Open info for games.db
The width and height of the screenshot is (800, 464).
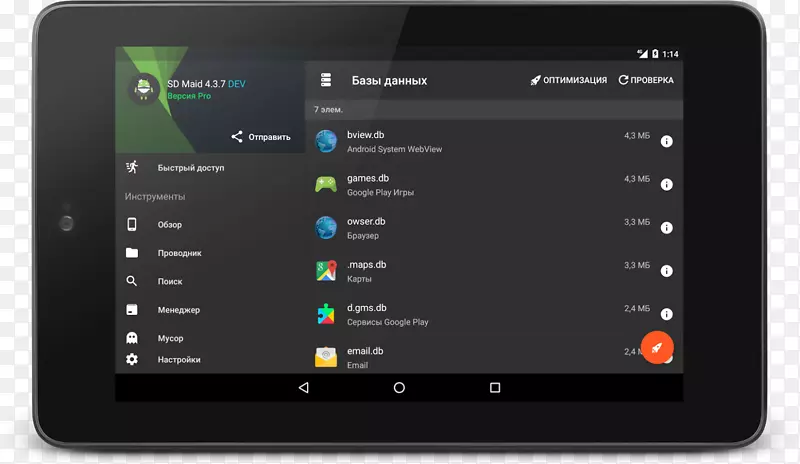tap(666, 185)
